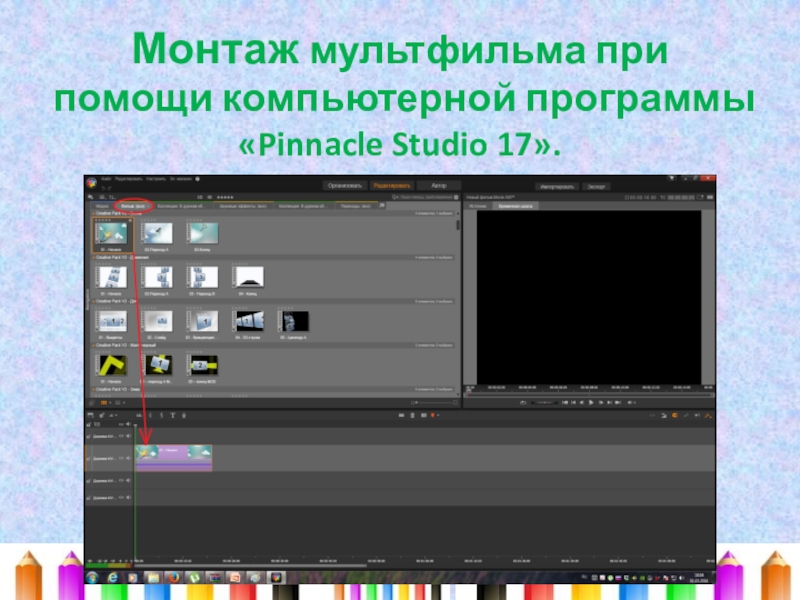The width and height of the screenshot is (800, 600).
Task: Open Internet Explorer from taskbar
Action: click(112, 578)
